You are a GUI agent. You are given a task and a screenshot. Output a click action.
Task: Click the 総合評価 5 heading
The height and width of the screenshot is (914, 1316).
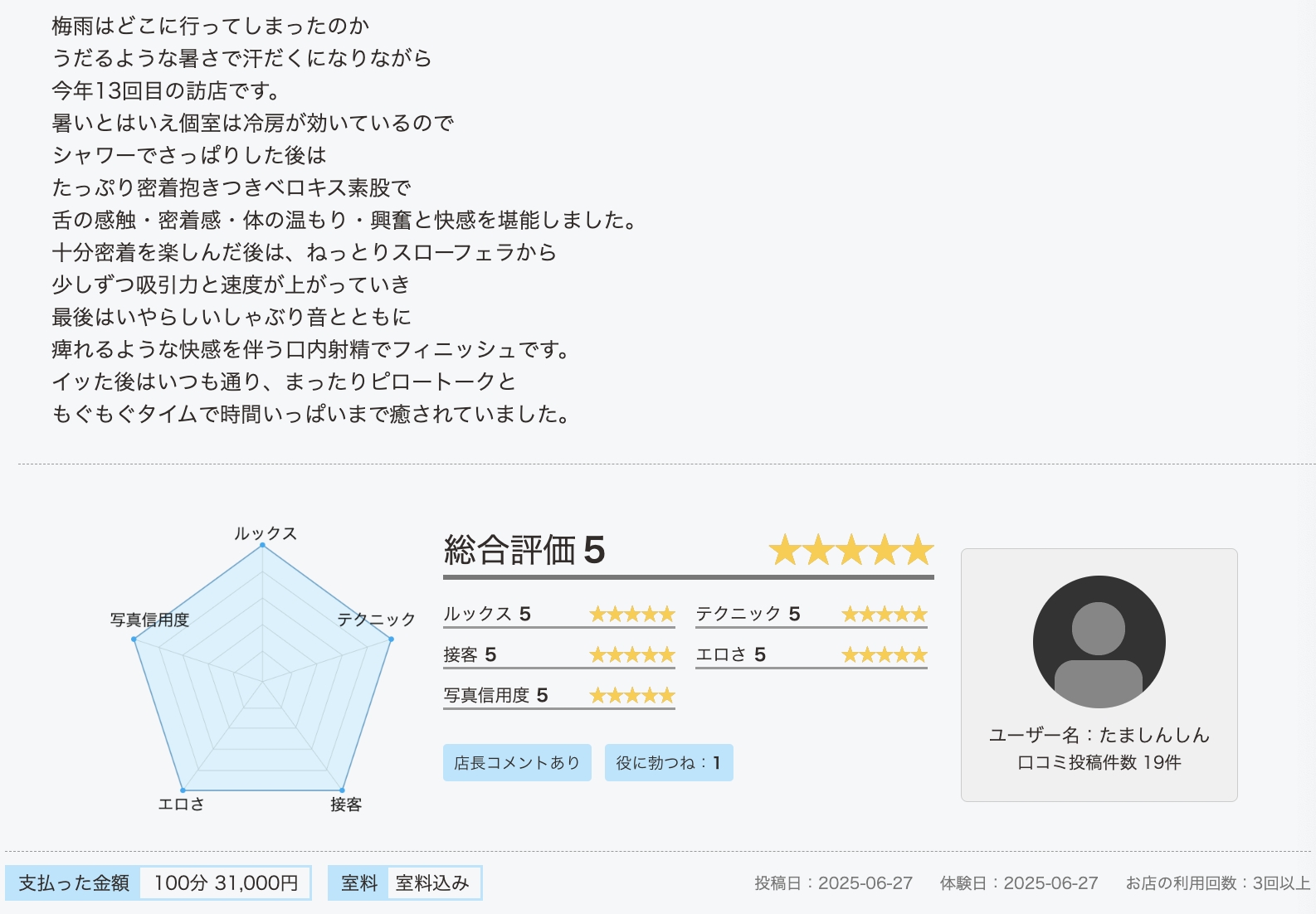[x=524, y=550]
